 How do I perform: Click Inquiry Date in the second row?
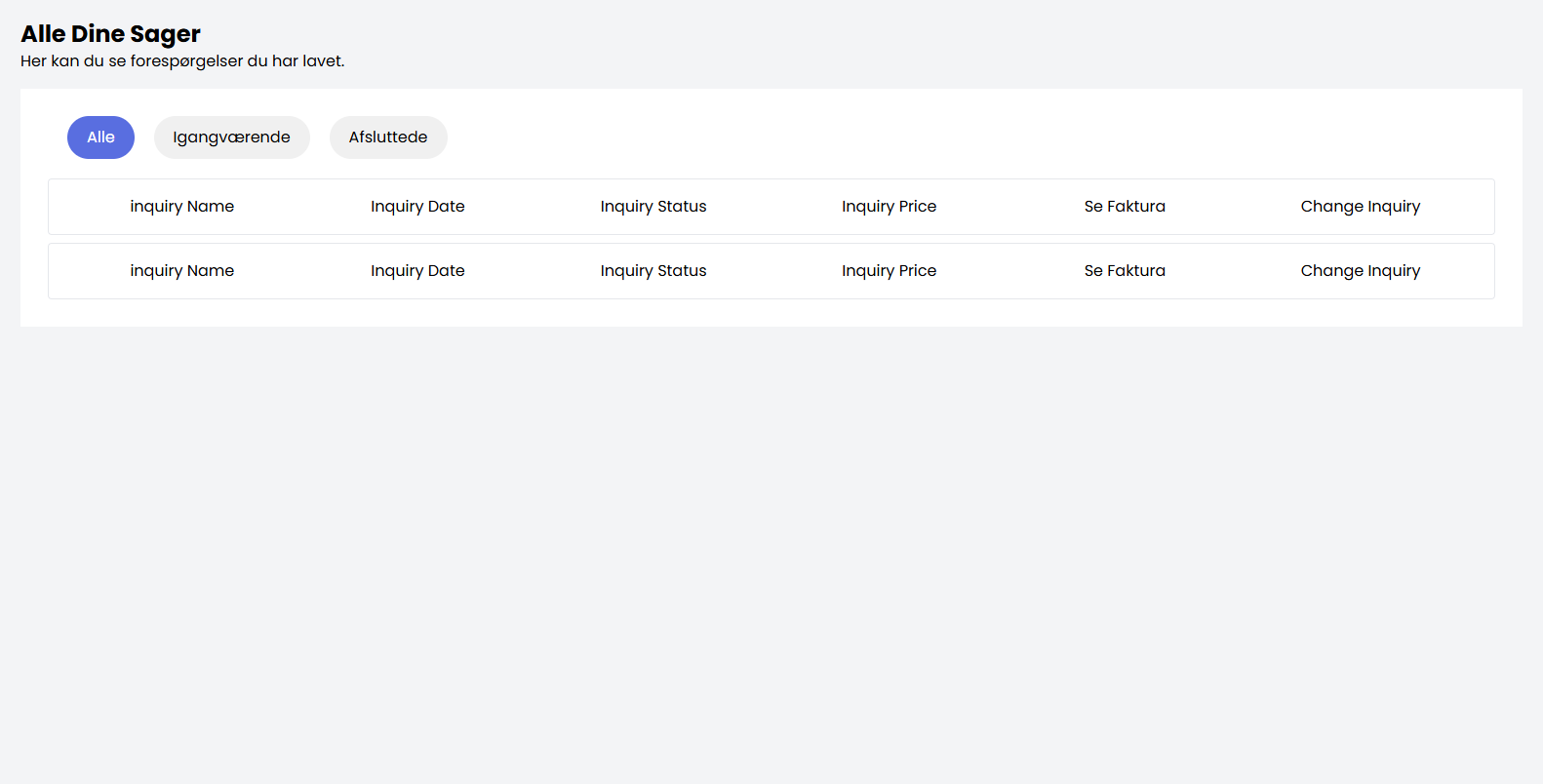(417, 271)
